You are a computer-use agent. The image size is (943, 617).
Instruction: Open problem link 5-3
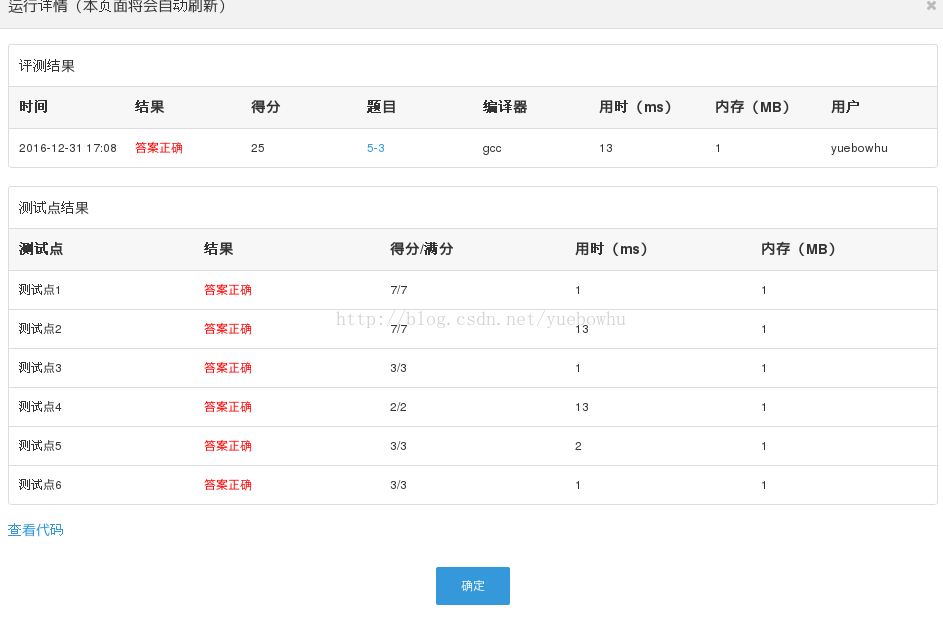click(376, 148)
